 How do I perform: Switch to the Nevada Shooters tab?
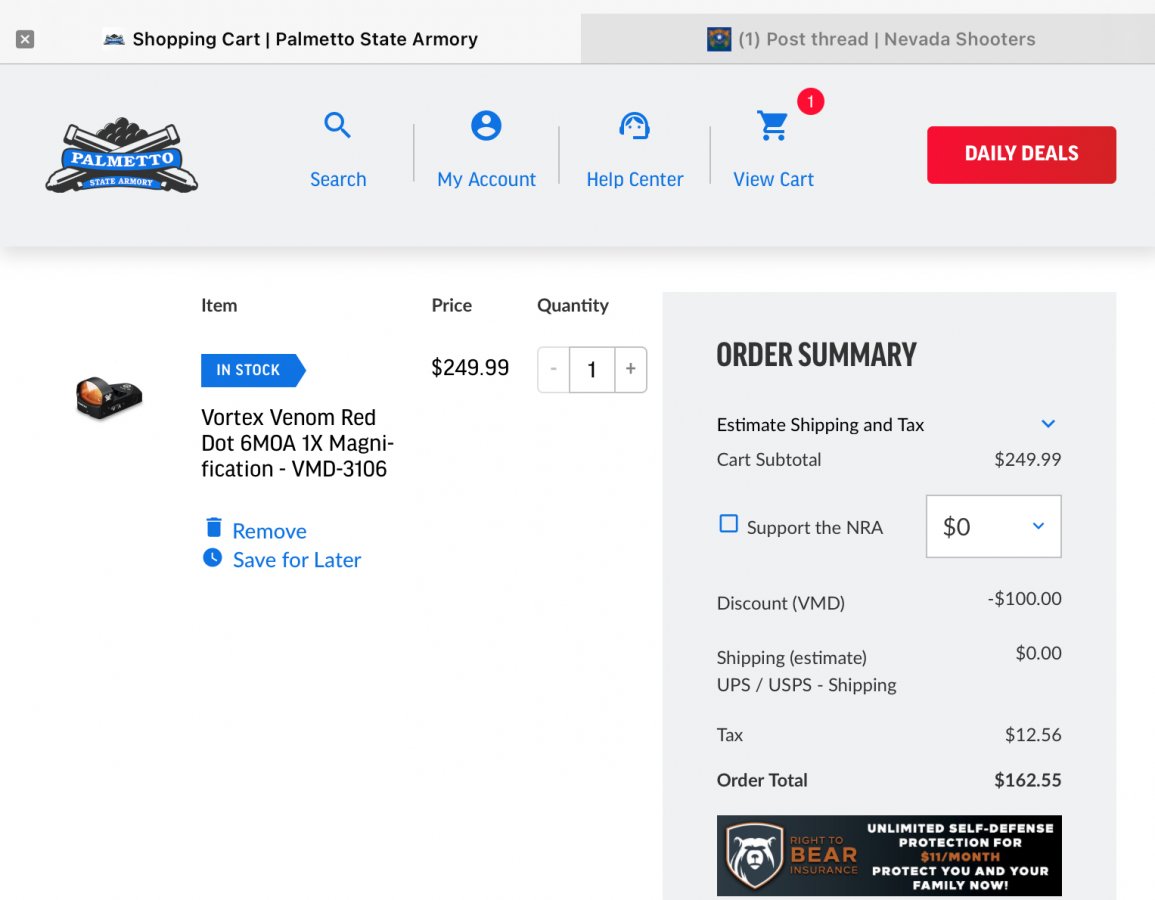pos(868,39)
